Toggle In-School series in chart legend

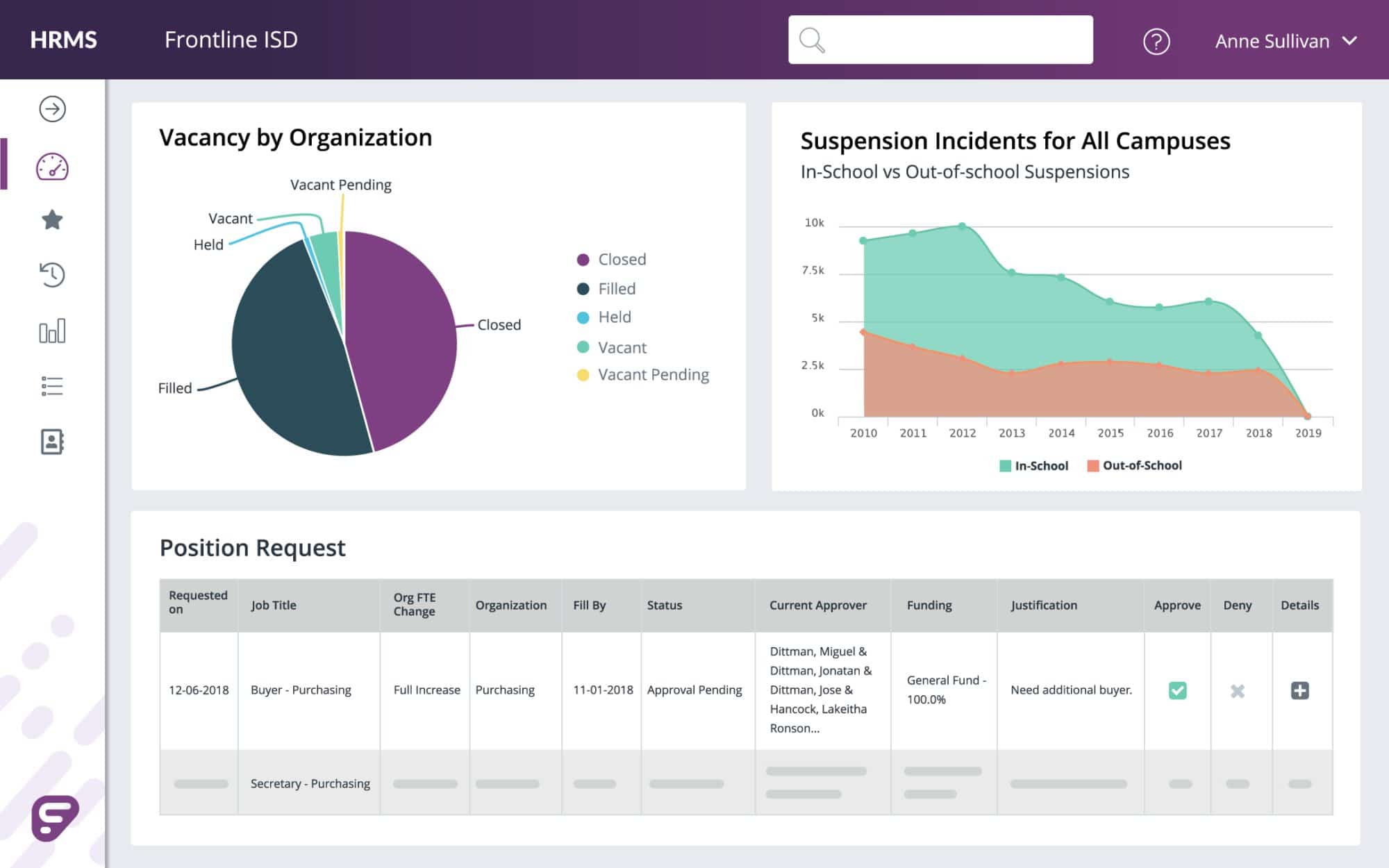coord(1033,466)
